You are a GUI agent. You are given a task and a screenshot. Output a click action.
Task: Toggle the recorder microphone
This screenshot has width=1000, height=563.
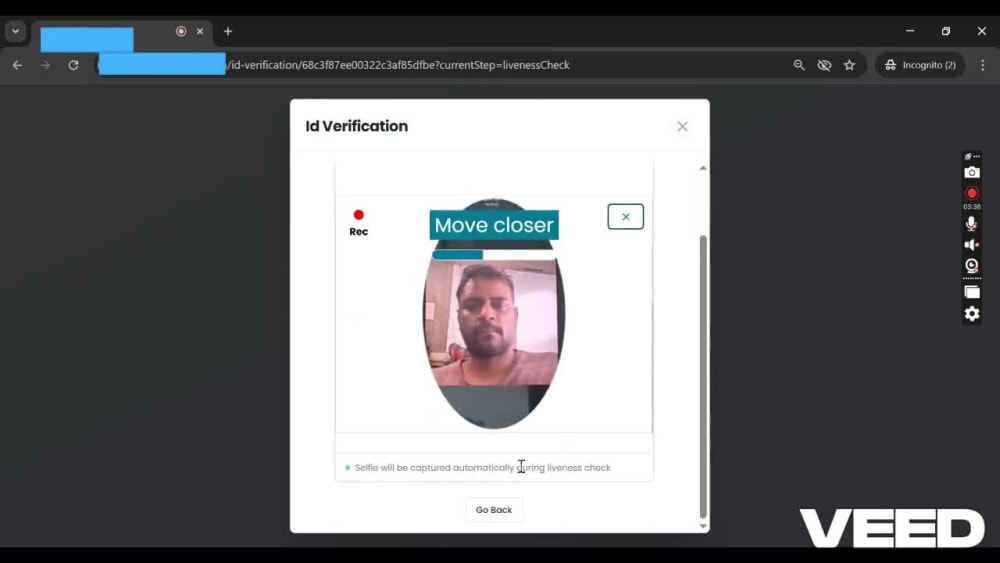point(971,223)
